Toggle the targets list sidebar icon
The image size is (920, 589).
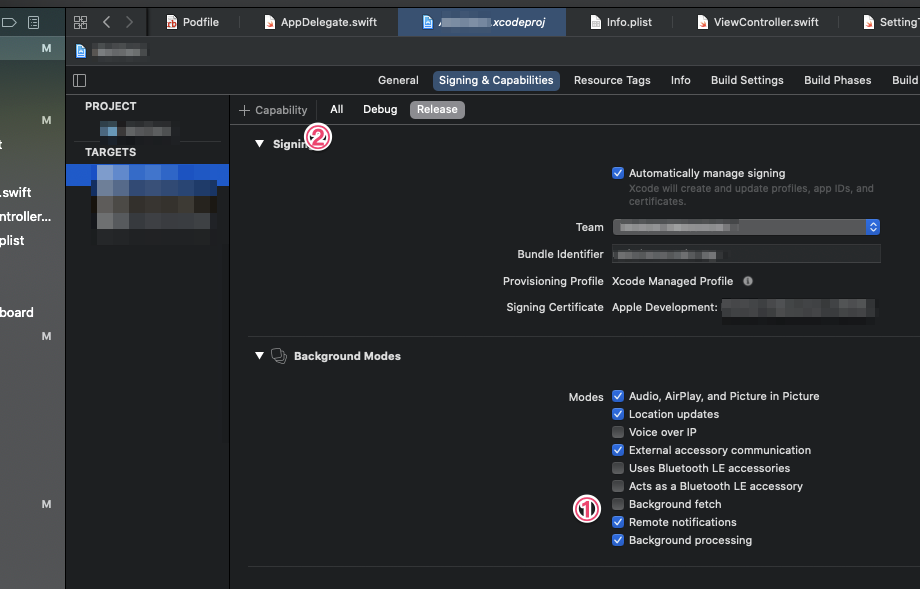tap(80, 80)
